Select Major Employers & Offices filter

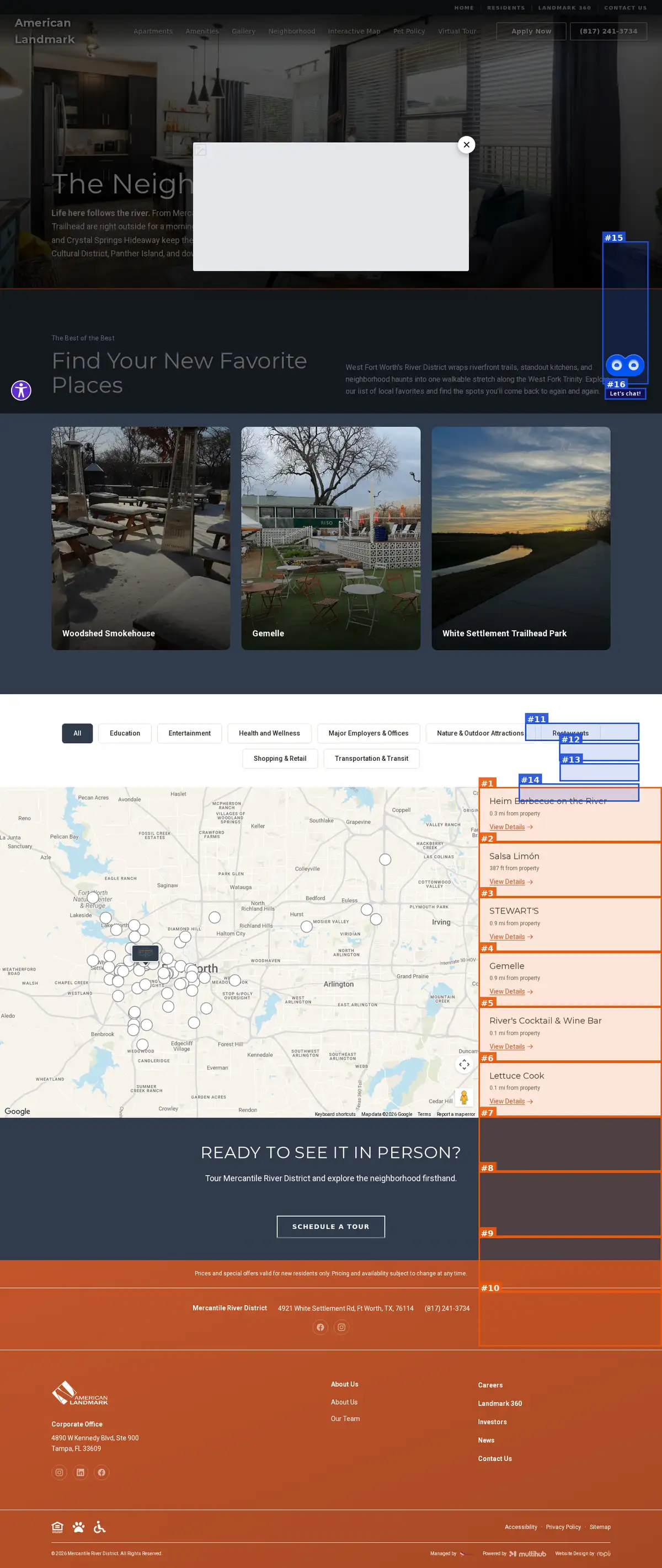[x=369, y=733]
